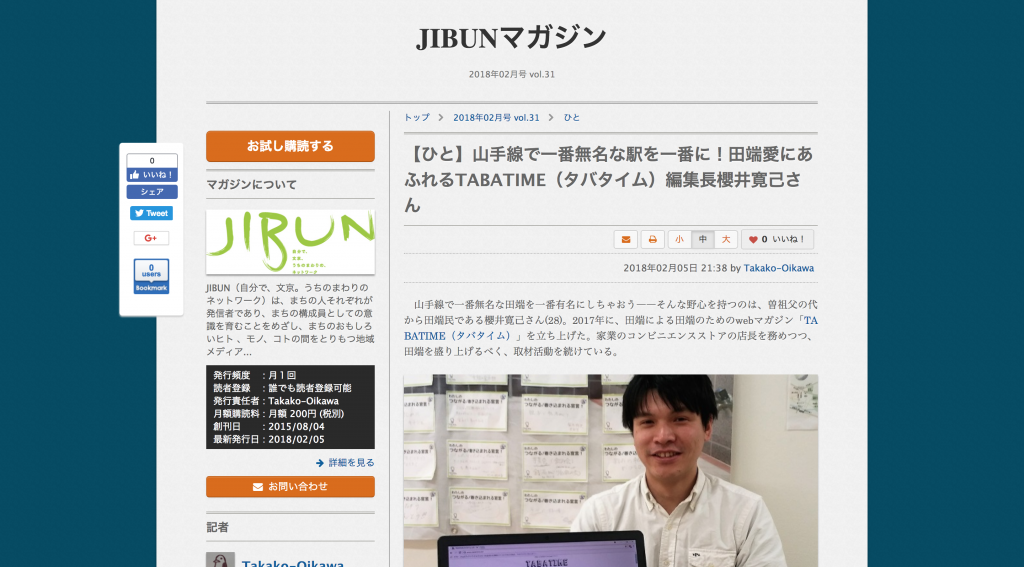Image resolution: width=1024 pixels, height=567 pixels.
Task: Click the 発行責任者 Takako-Oikawa row
Action: pos(276,401)
